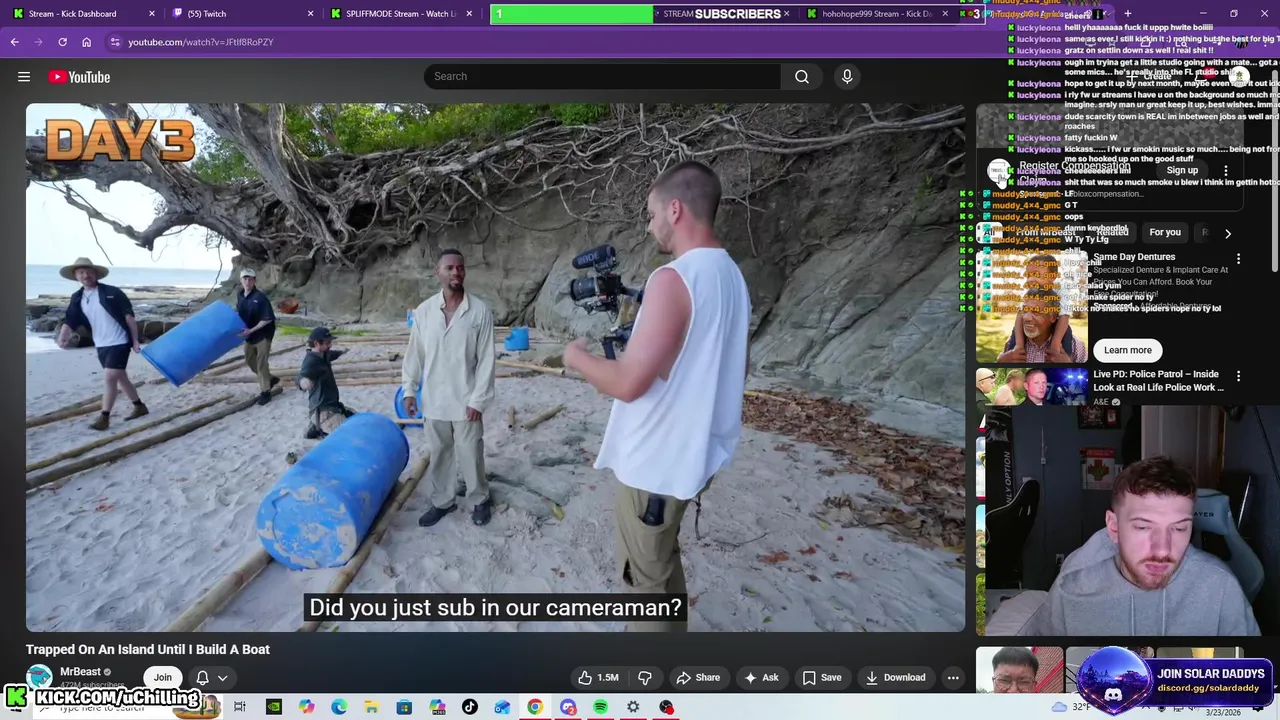
Task: Start voice search with the microphone icon
Action: point(847,77)
